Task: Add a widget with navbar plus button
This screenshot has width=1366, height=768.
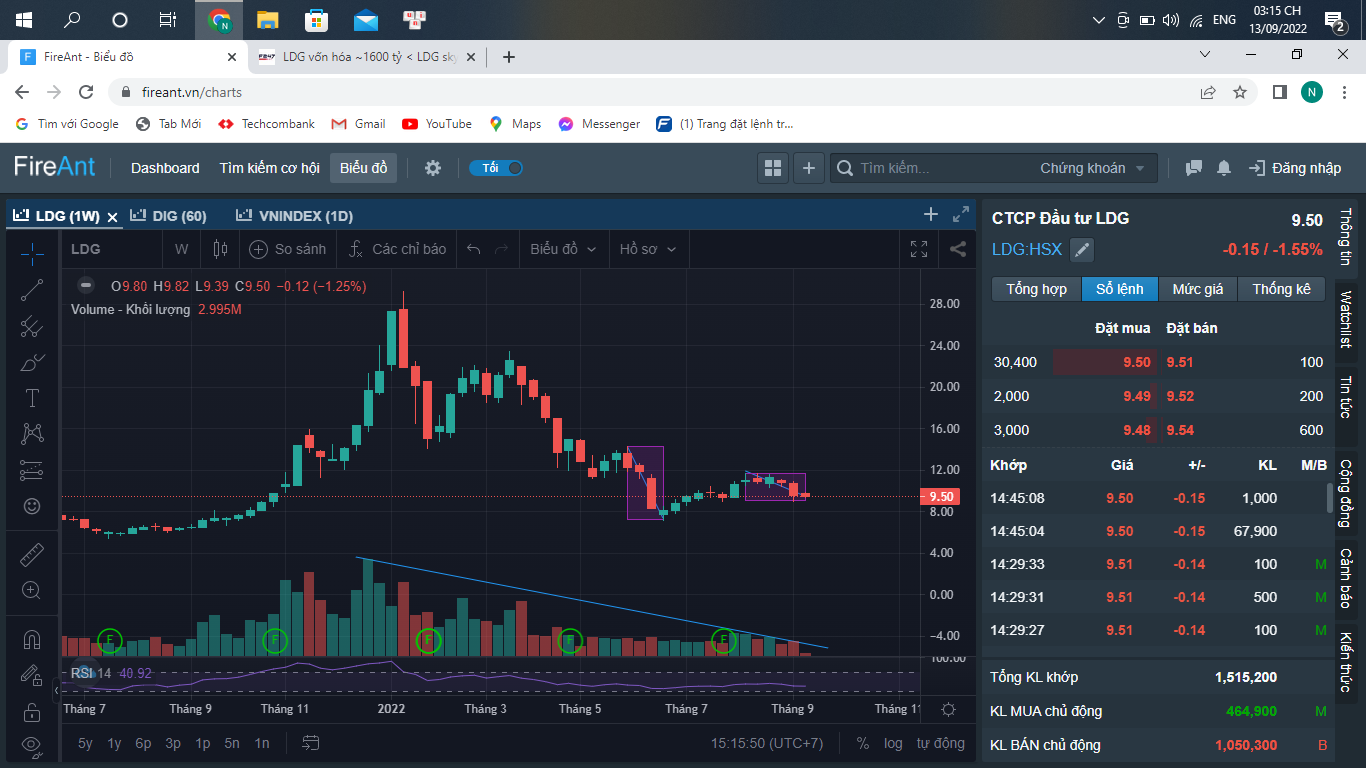Action: 809,168
